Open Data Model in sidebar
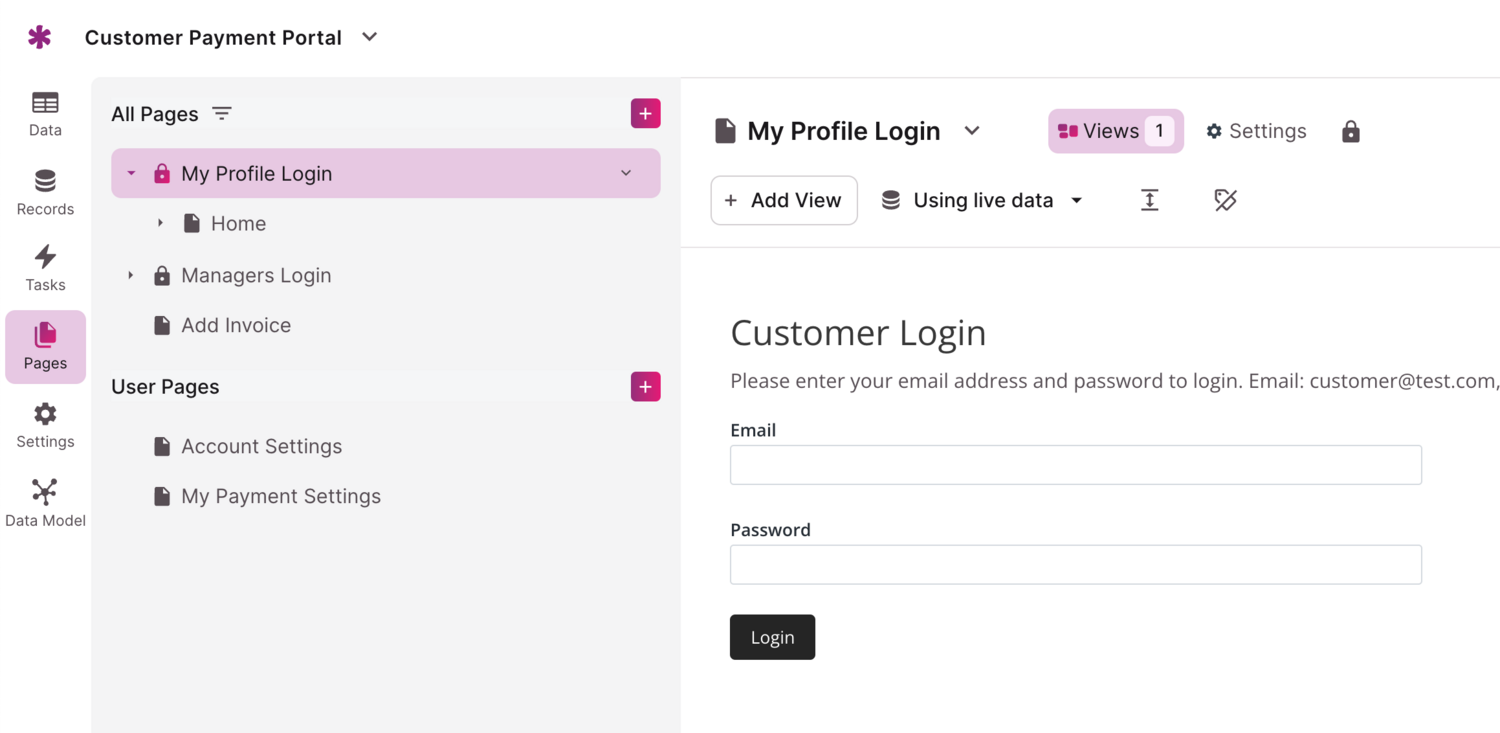The image size is (1500, 733). 45,503
